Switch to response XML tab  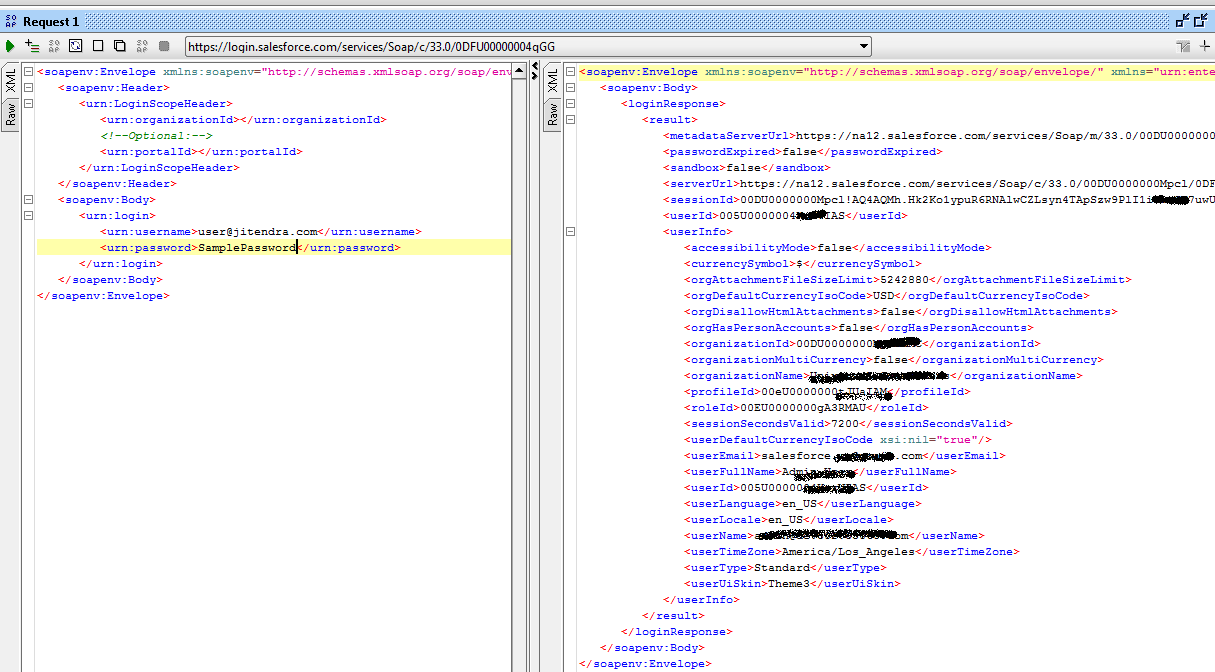point(552,82)
